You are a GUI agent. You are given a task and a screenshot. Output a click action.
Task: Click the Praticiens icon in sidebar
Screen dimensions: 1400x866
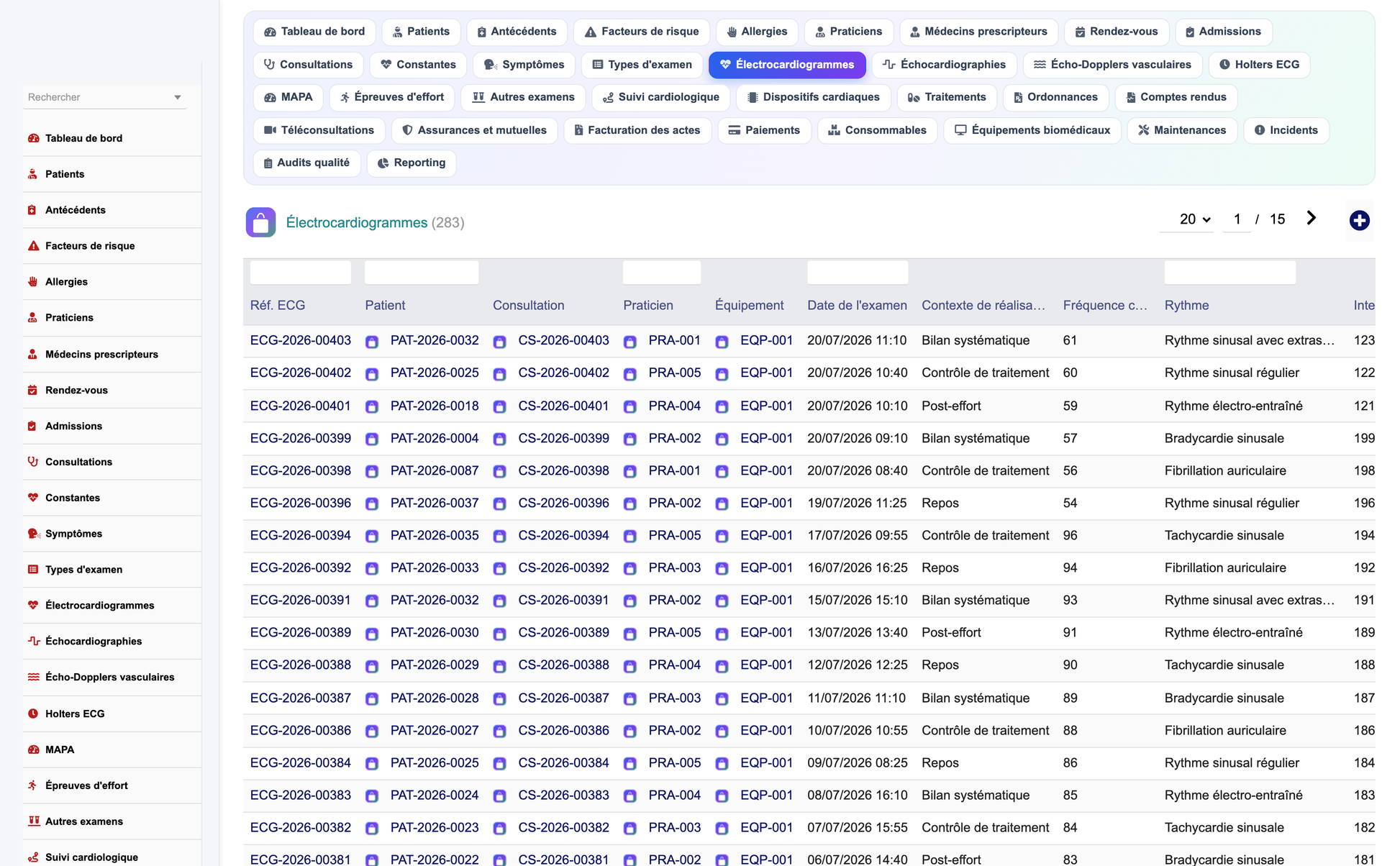click(x=33, y=318)
